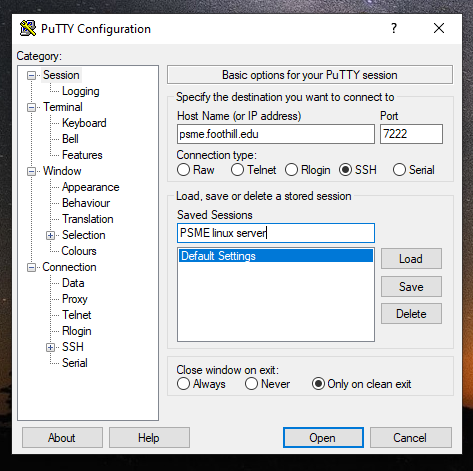This screenshot has height=471, width=473.
Task: Click the Help button
Action: [x=149, y=438]
